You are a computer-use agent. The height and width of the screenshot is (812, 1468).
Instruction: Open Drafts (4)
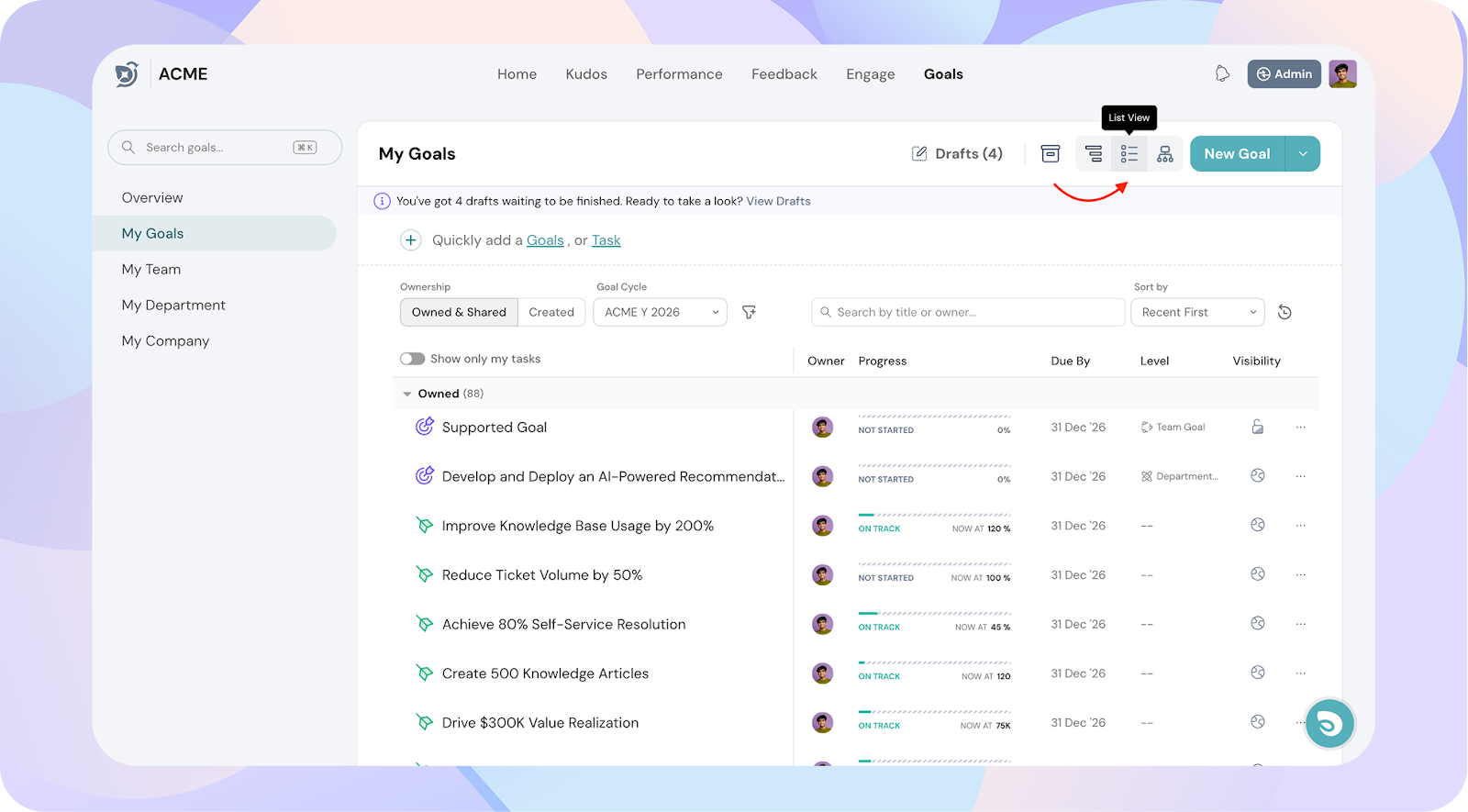pyautogui.click(x=957, y=153)
